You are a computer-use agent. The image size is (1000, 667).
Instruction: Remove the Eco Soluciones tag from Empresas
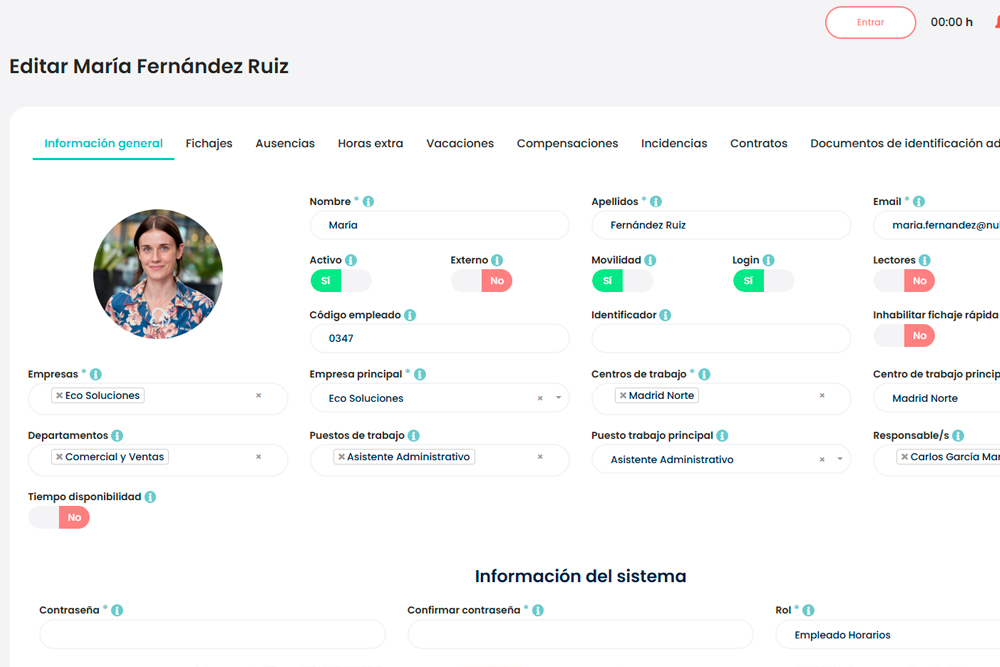click(60, 396)
